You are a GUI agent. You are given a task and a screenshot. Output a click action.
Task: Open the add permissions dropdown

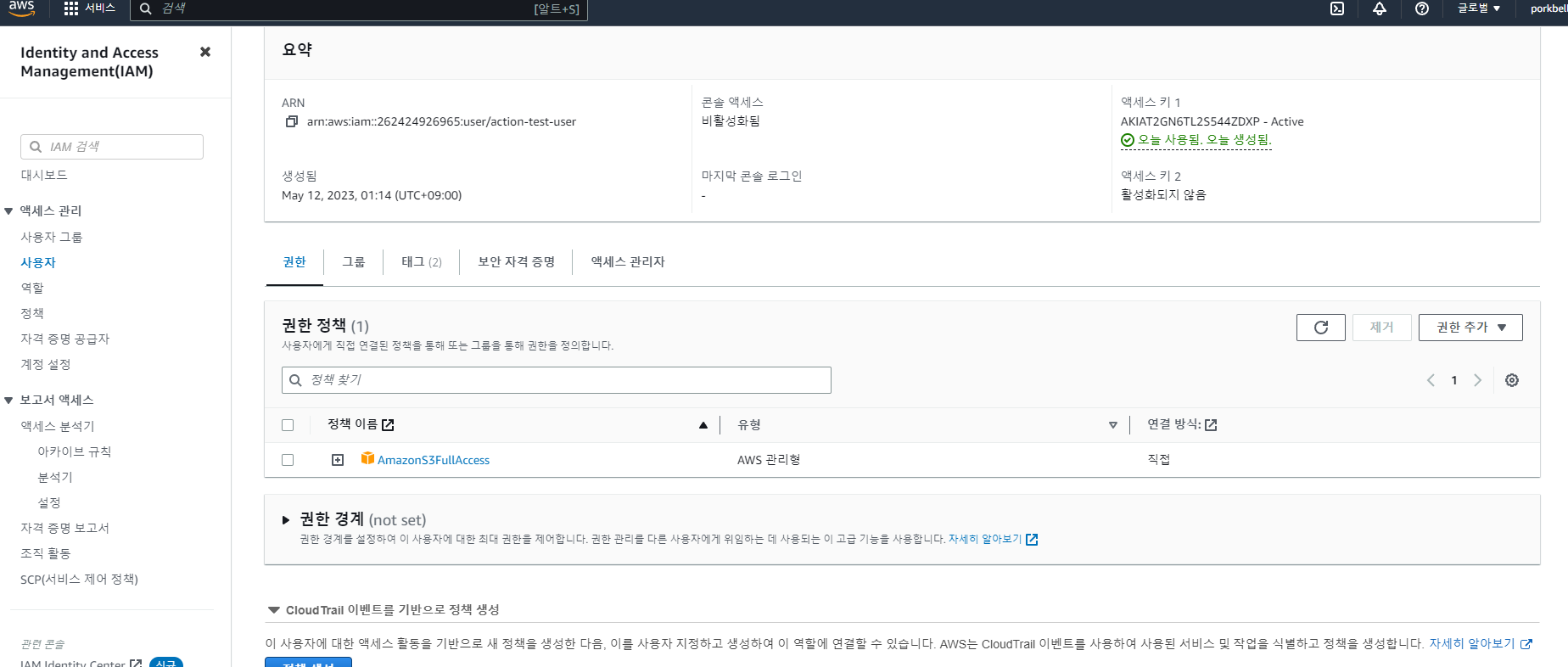pos(1470,328)
